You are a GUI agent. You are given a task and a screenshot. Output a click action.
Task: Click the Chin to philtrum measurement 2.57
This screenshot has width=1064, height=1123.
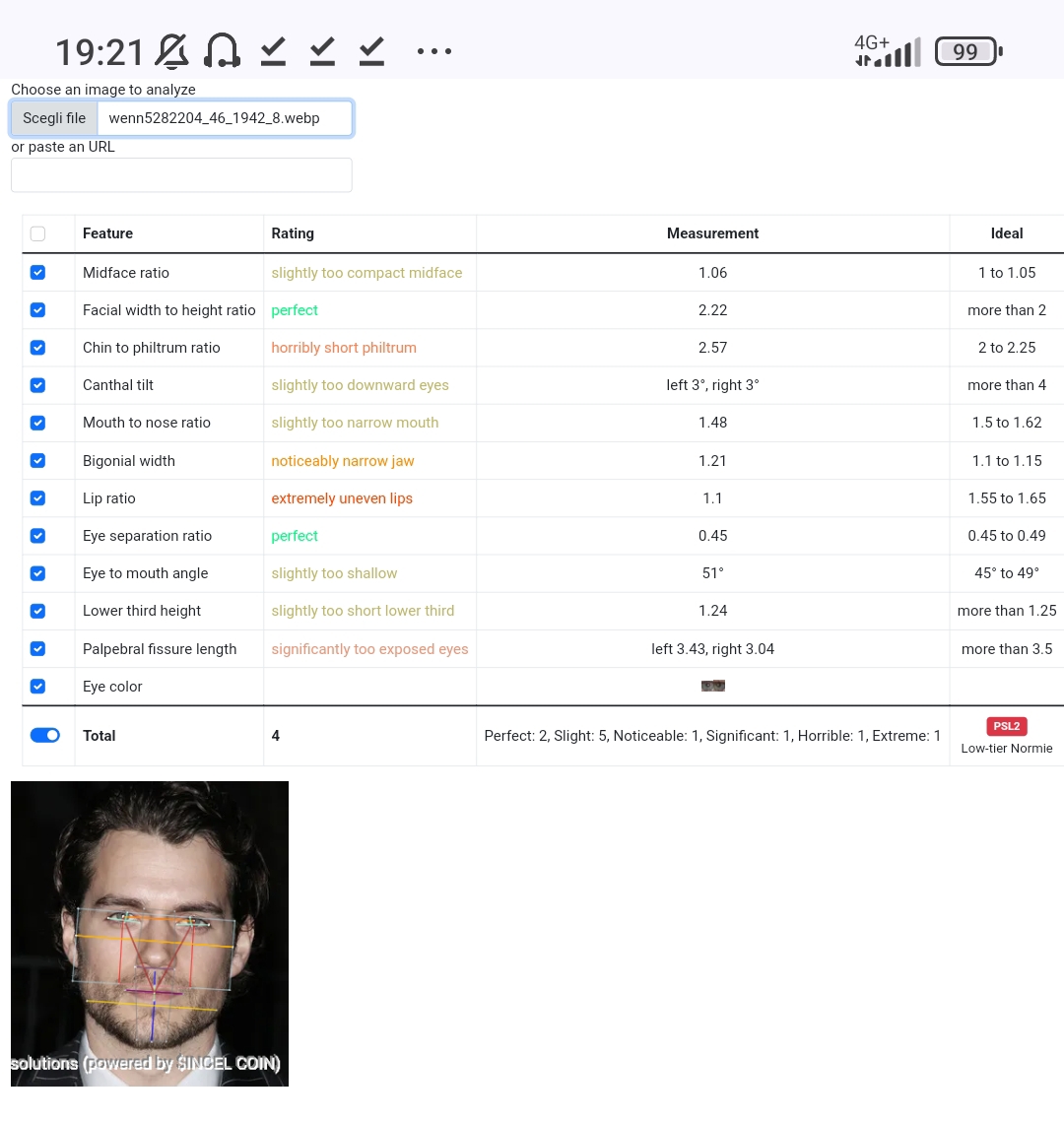point(713,348)
